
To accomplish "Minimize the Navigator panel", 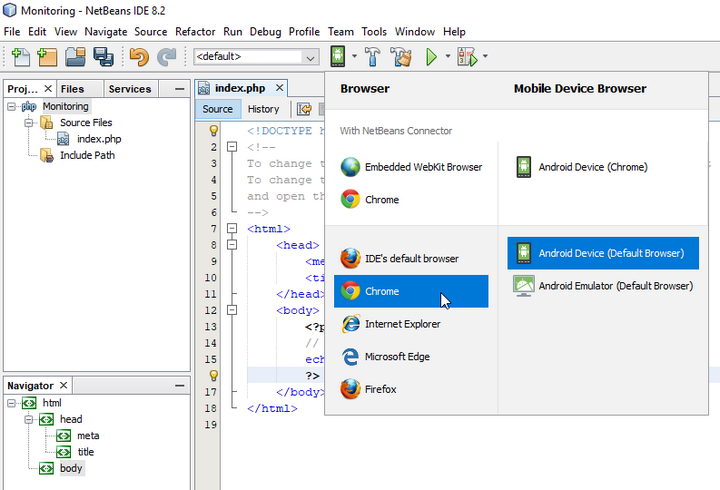I will (x=180, y=385).
